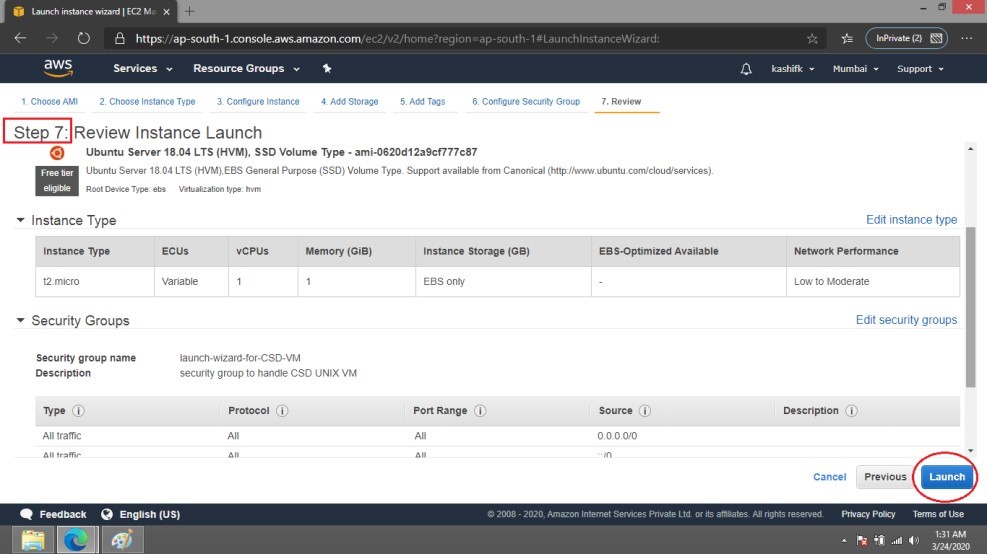This screenshot has width=987, height=554.
Task: Open a new browser tab with plus
Action: (189, 11)
